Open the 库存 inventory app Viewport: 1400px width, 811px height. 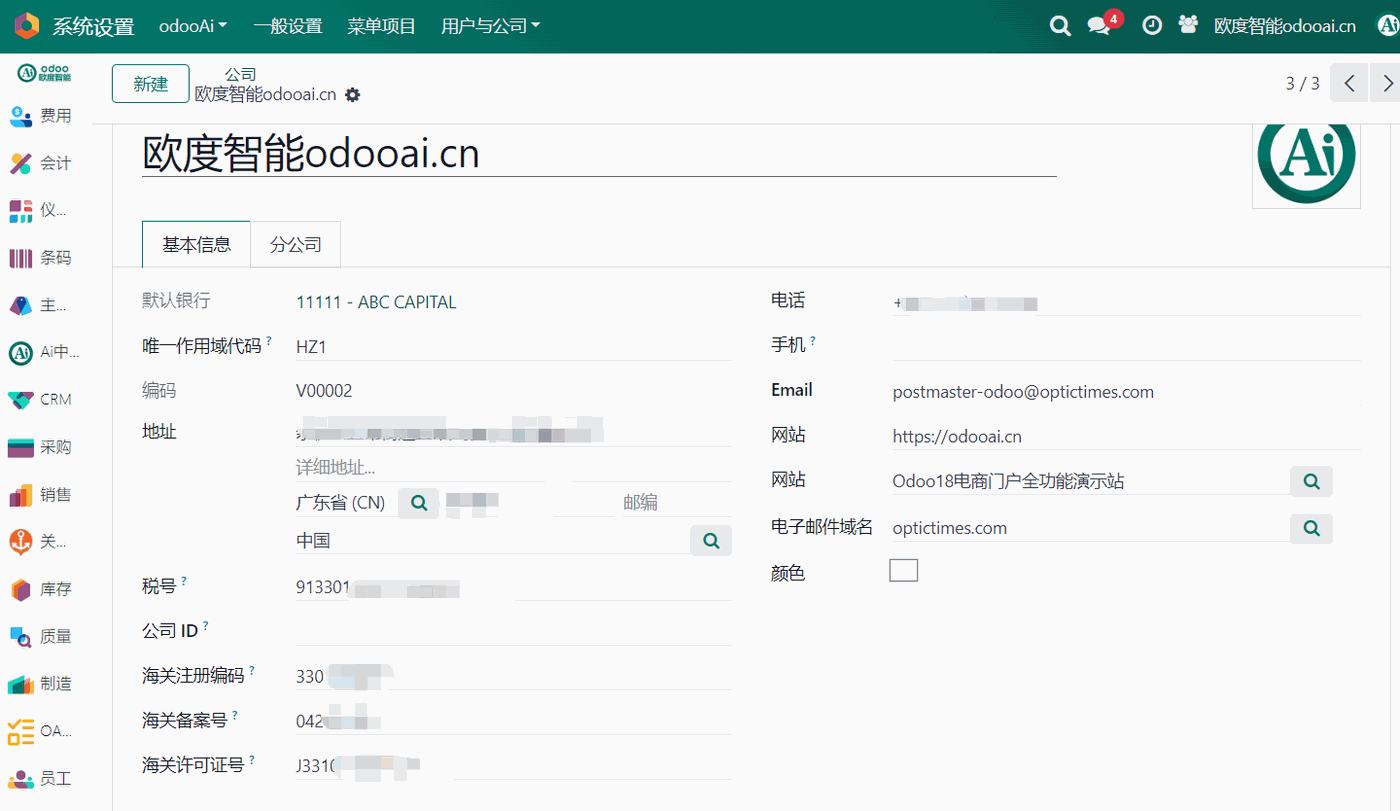(41, 589)
